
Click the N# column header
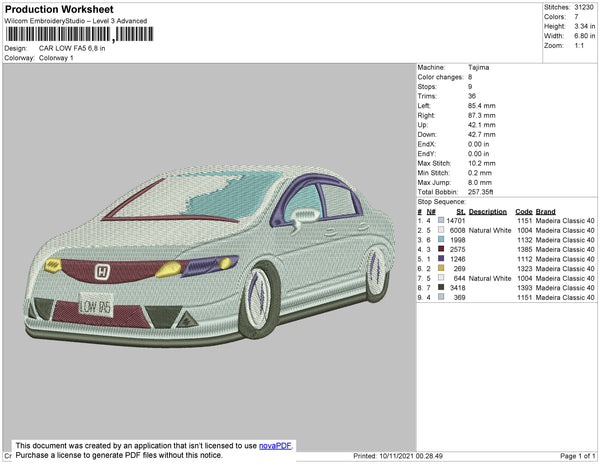pyautogui.click(x=431, y=212)
